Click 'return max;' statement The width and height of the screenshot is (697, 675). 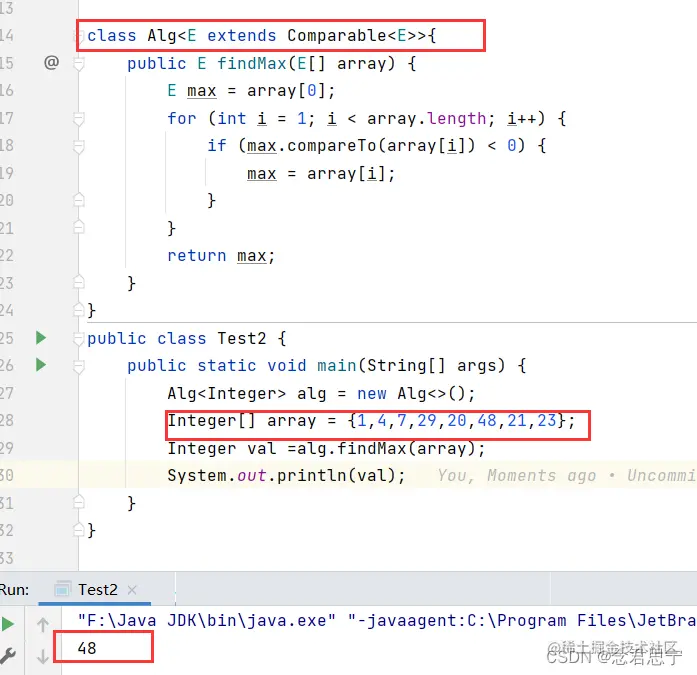(x=221, y=256)
